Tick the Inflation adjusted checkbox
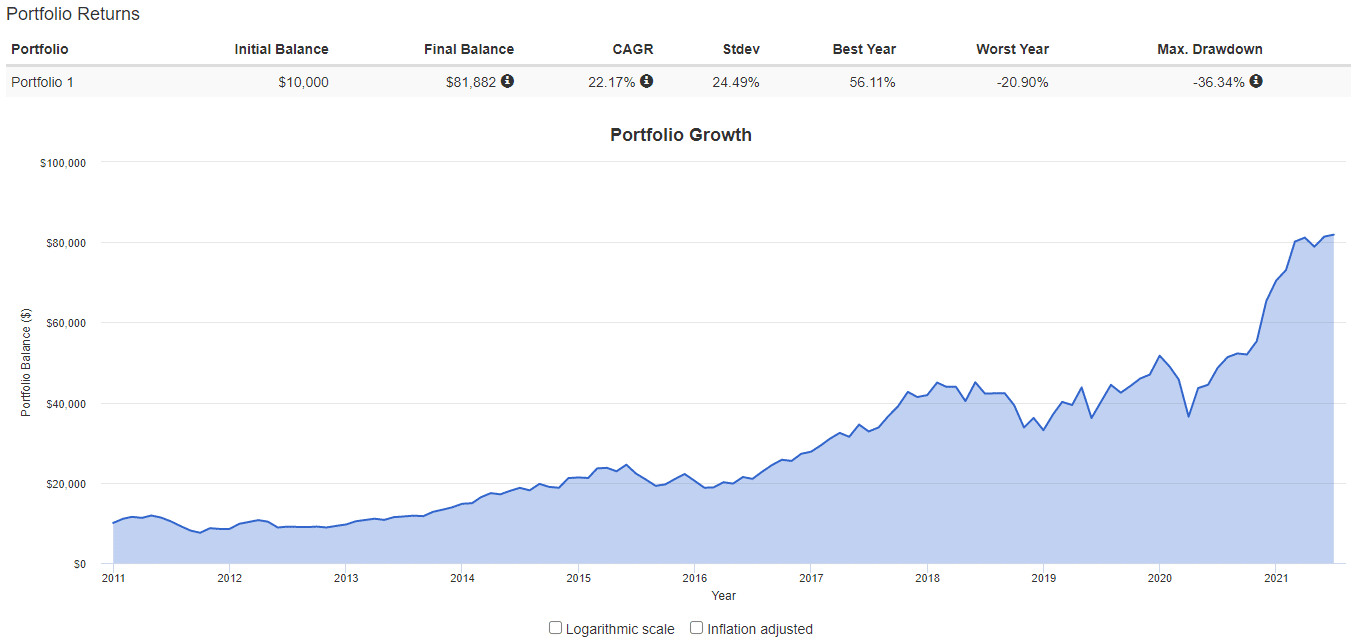 click(697, 628)
